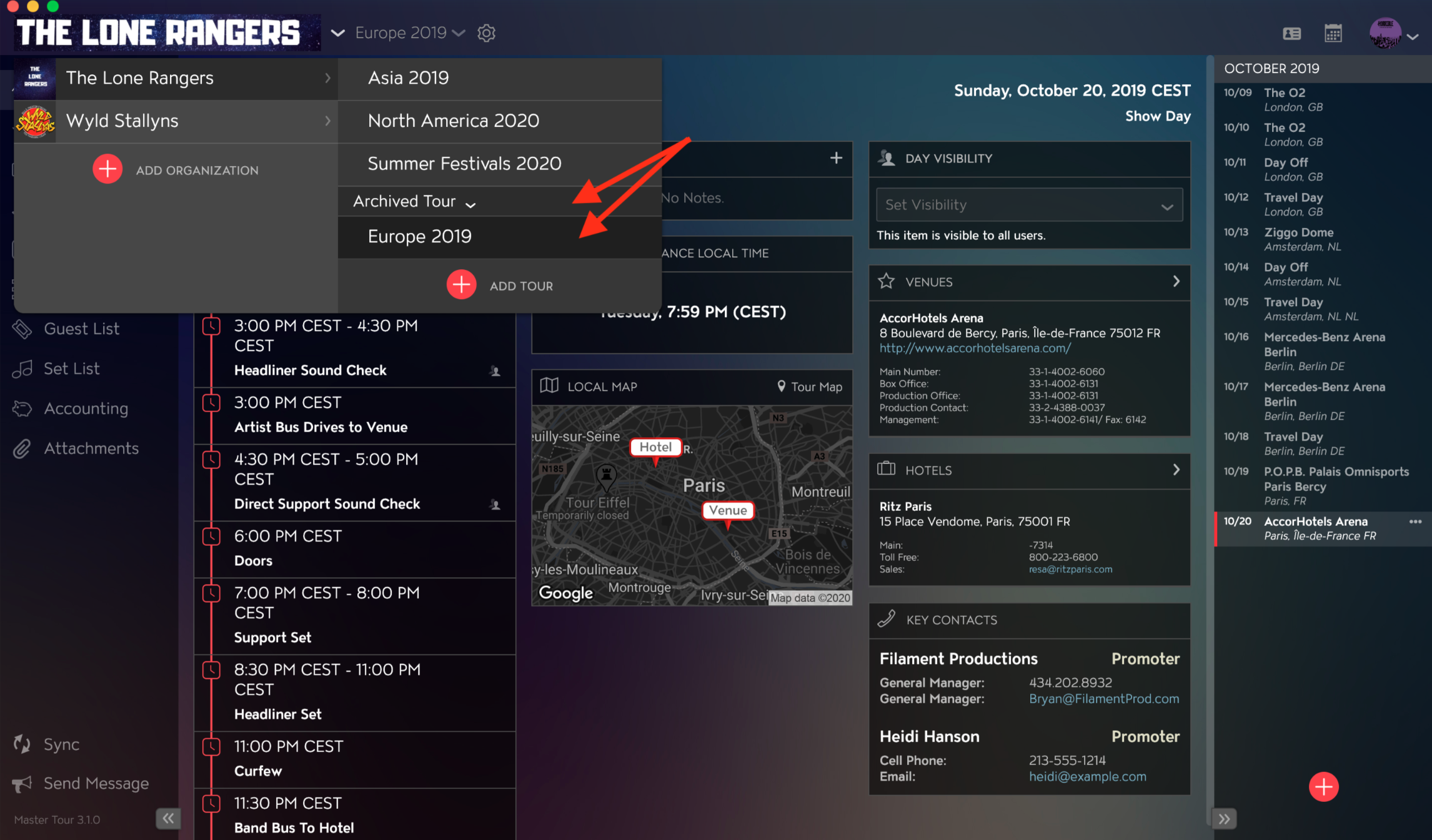The image size is (1432, 840).
Task: Click the Sync arrows icon
Action: pyautogui.click(x=22, y=744)
